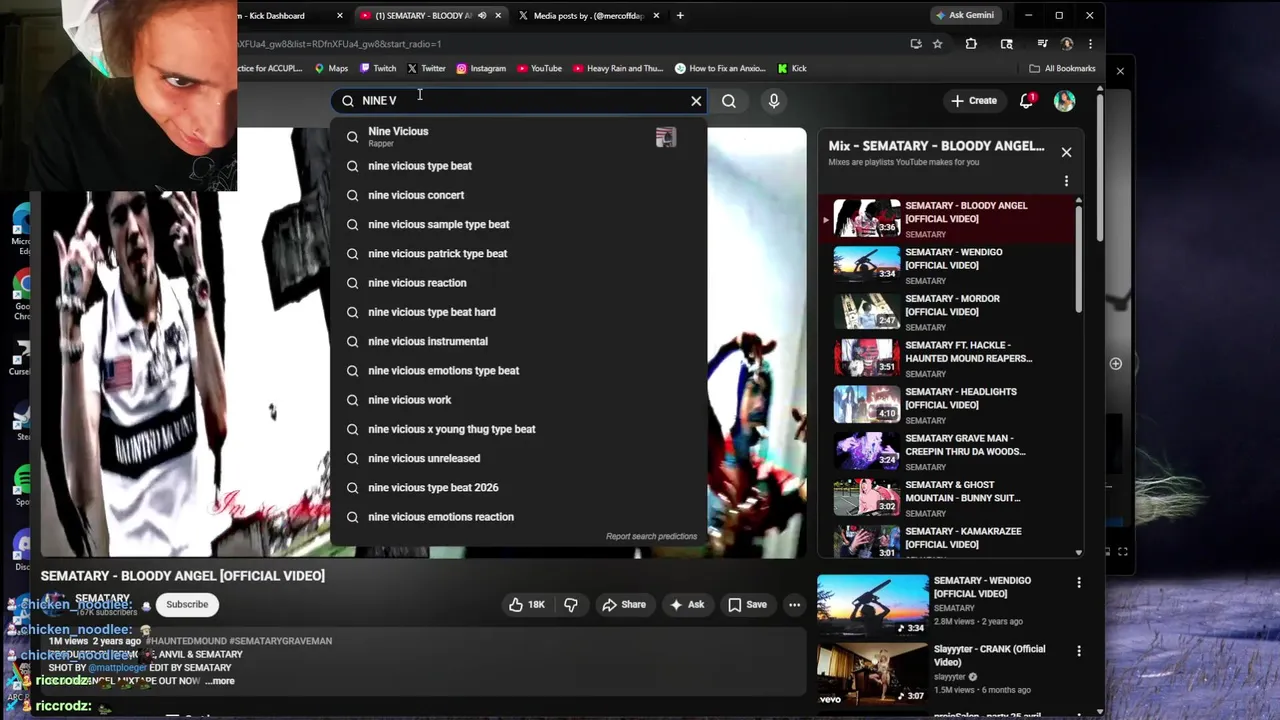Choose suggestion nine vicious patrick type beat
Viewport: 1280px width, 720px height.
518,253
